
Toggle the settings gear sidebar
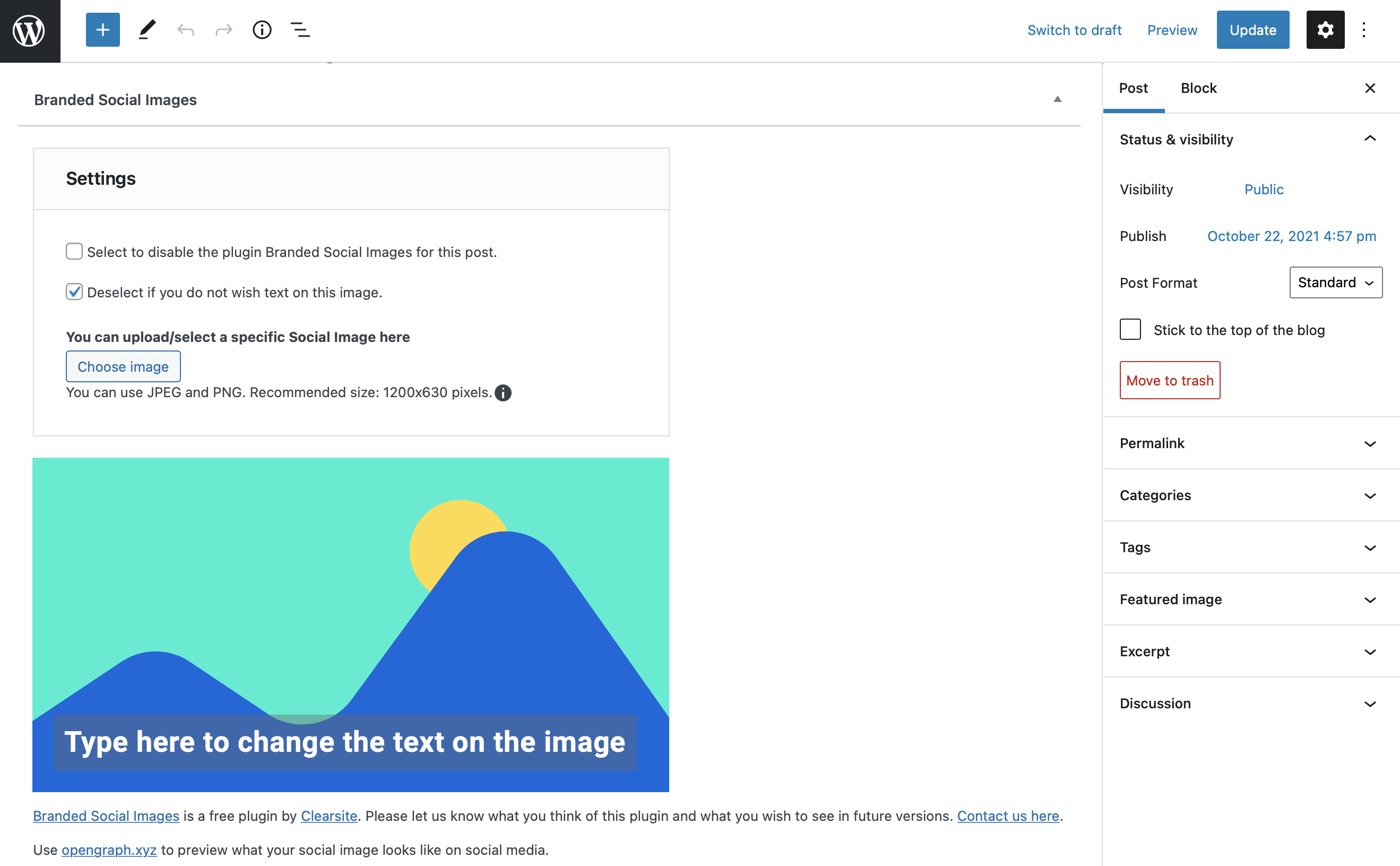pyautogui.click(x=1325, y=30)
